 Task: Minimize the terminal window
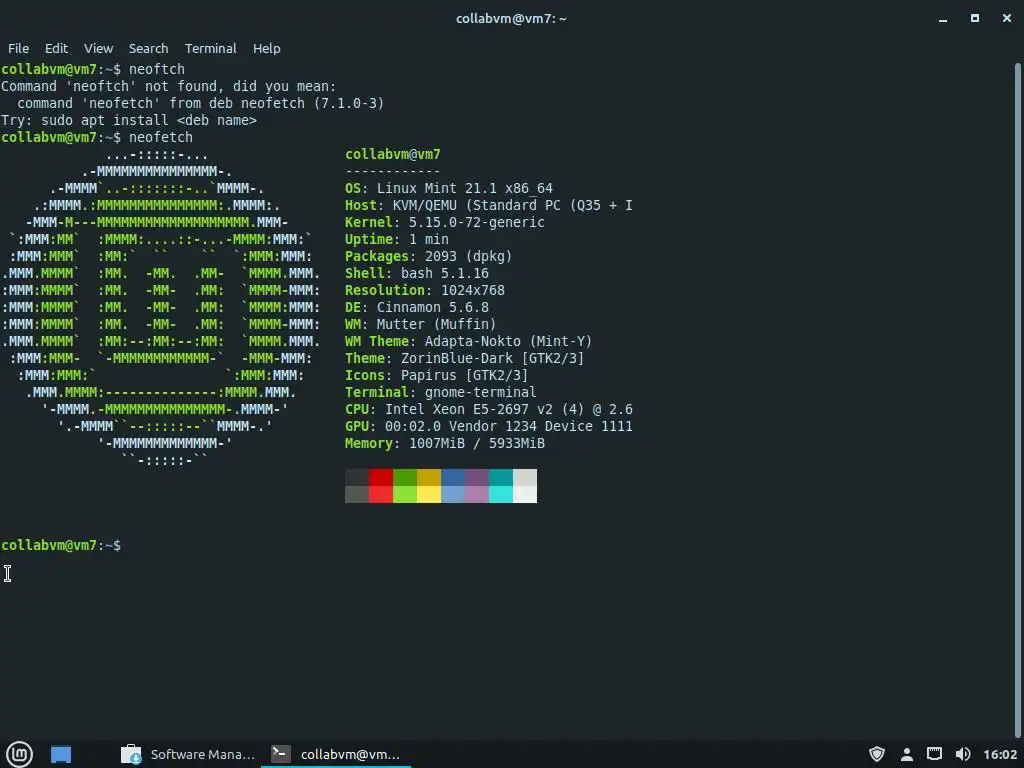click(x=942, y=19)
